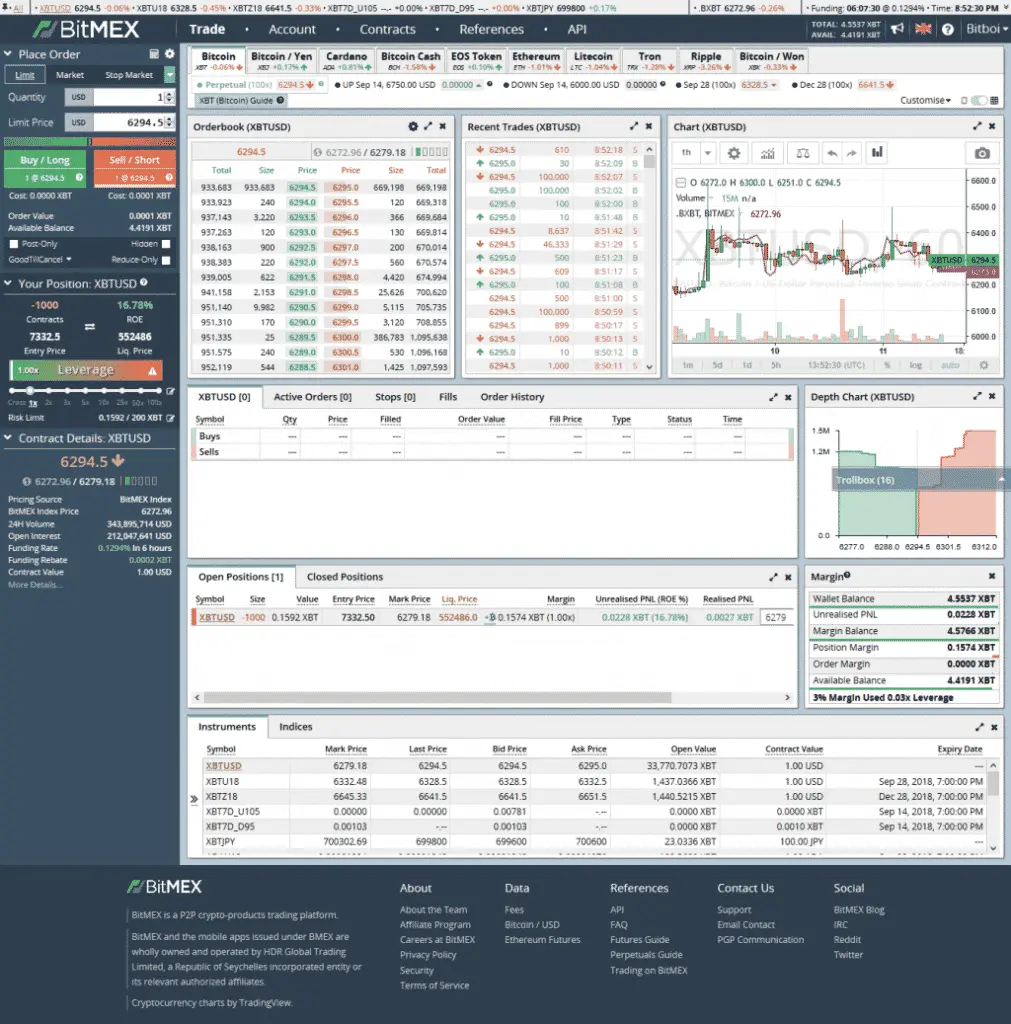The width and height of the screenshot is (1011, 1024).
Task: Enable the Post-Only checkbox
Action: point(14,244)
